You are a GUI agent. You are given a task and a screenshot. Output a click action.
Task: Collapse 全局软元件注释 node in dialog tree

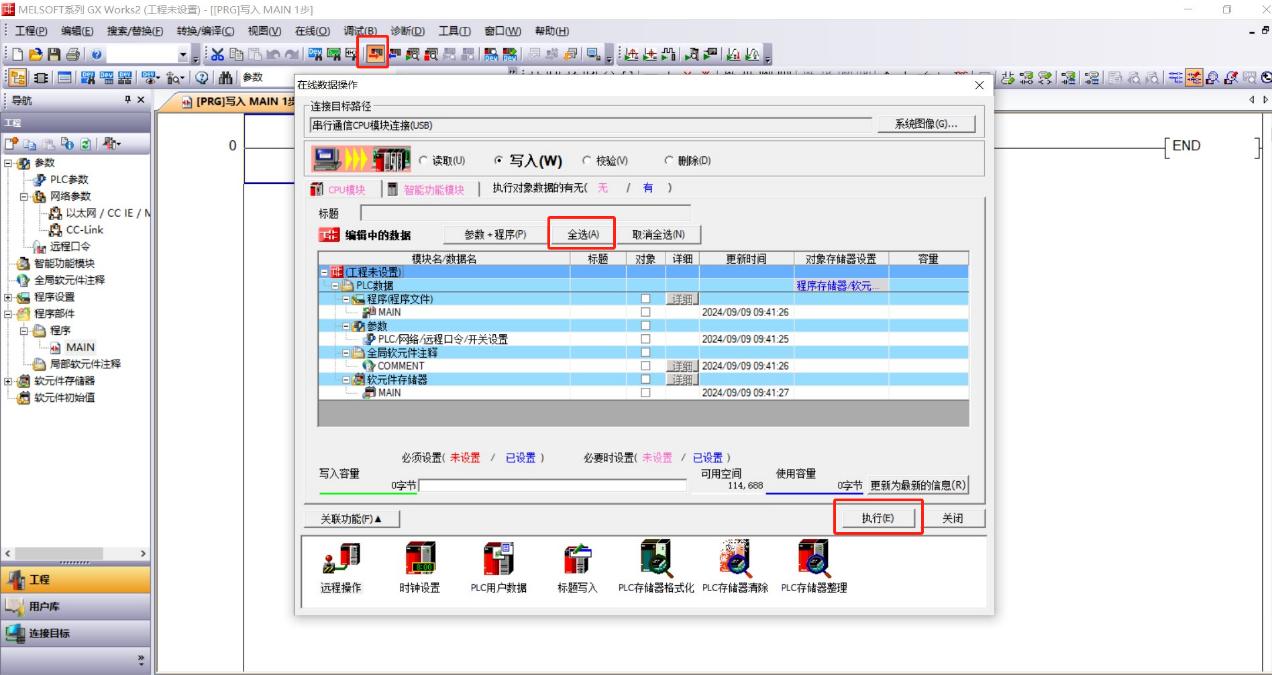(346, 353)
